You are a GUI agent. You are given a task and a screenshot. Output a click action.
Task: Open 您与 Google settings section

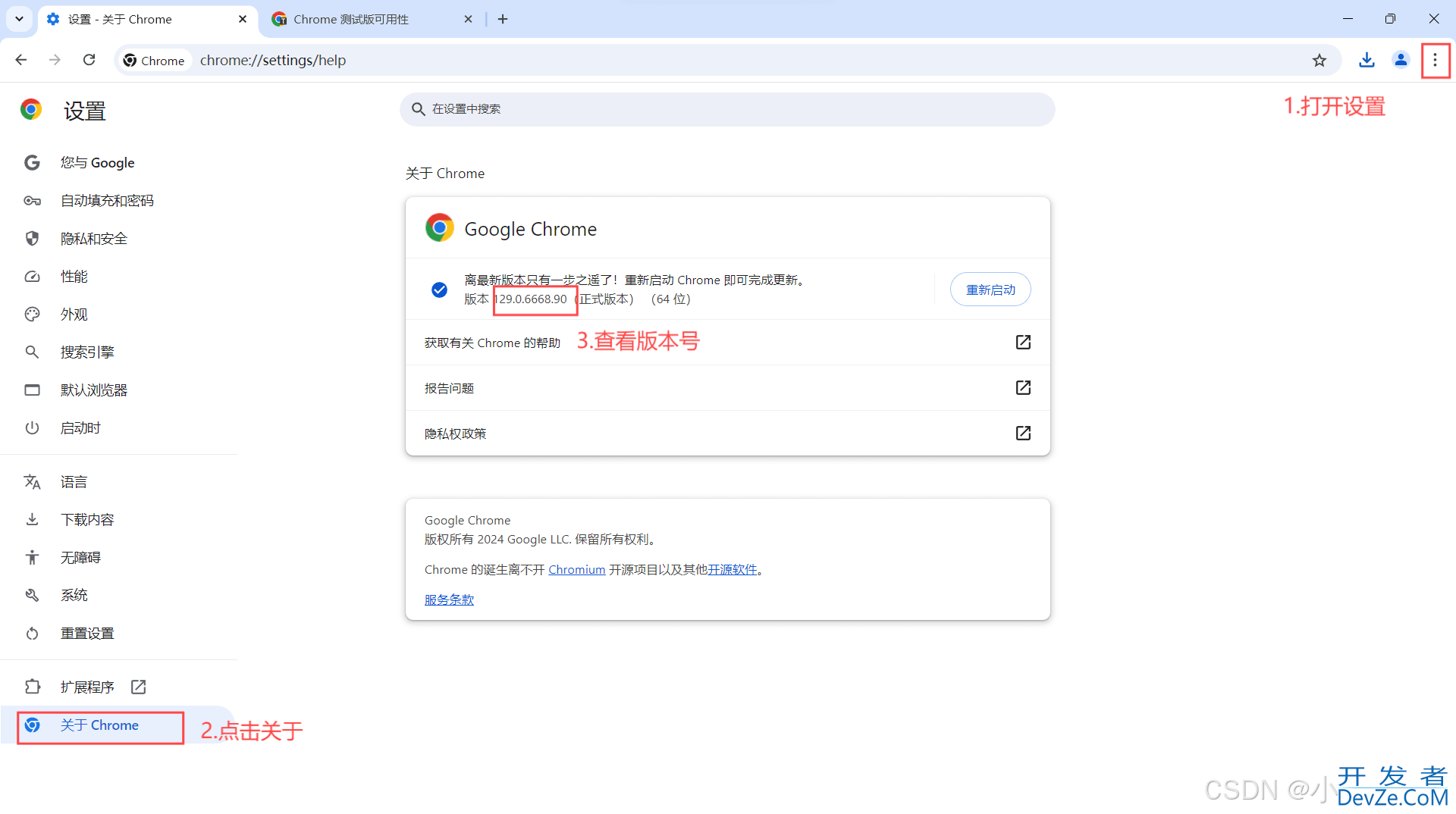(x=97, y=163)
